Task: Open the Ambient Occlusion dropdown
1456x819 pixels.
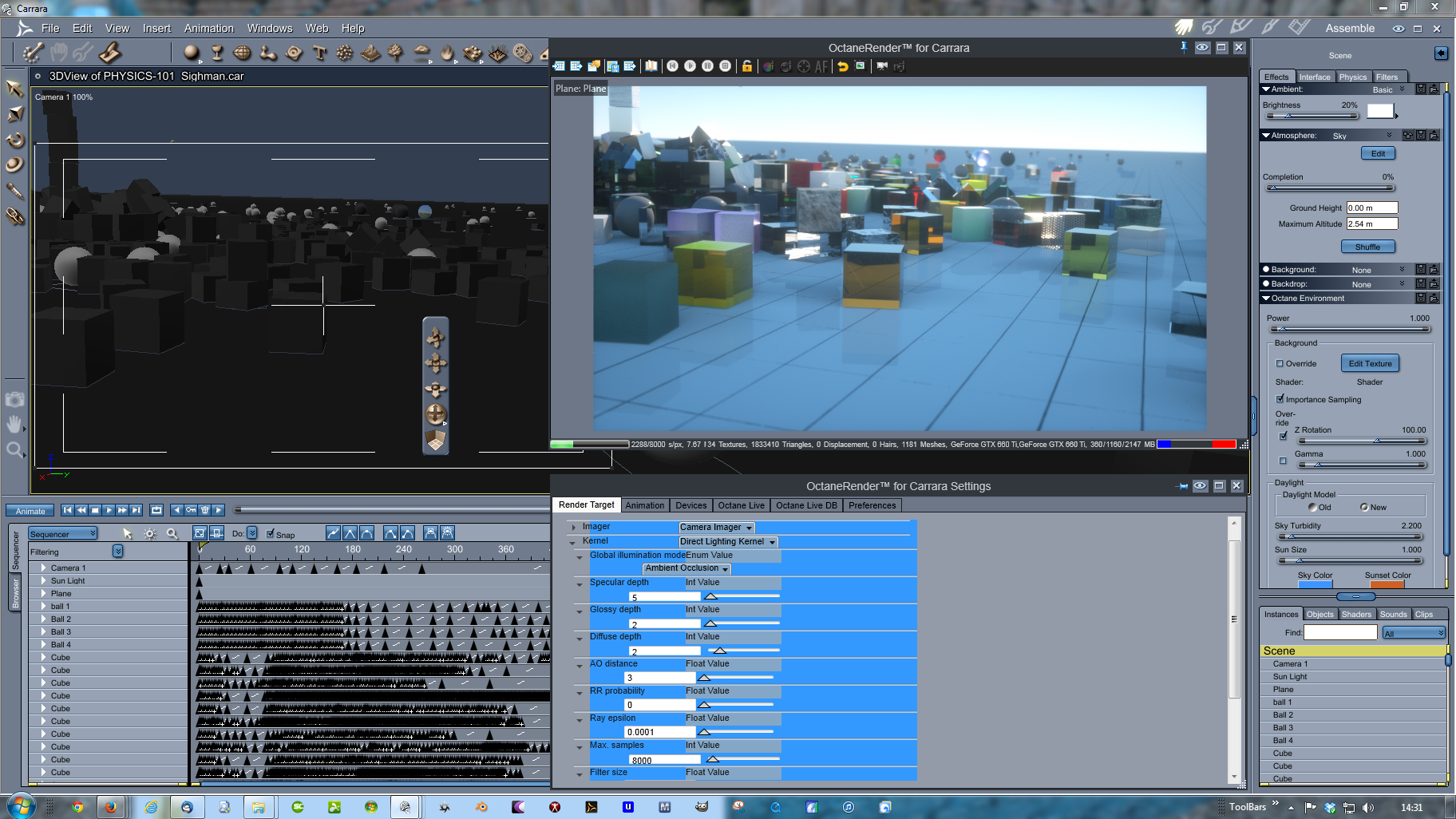Action: [x=687, y=568]
